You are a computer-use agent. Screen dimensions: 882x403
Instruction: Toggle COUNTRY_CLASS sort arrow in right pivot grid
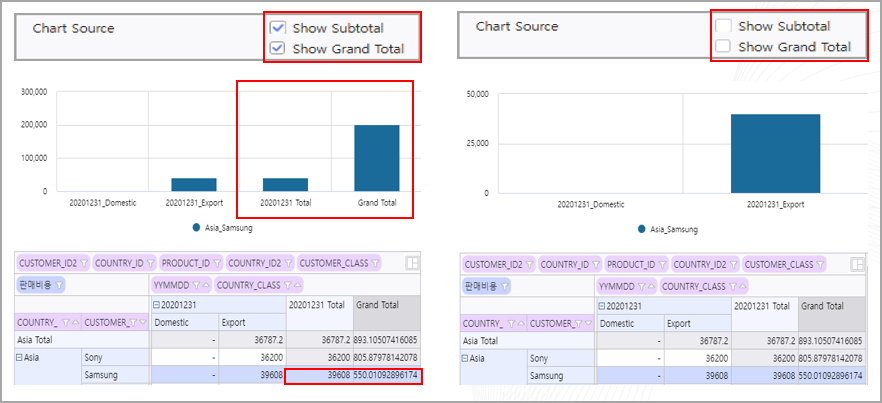[742, 286]
